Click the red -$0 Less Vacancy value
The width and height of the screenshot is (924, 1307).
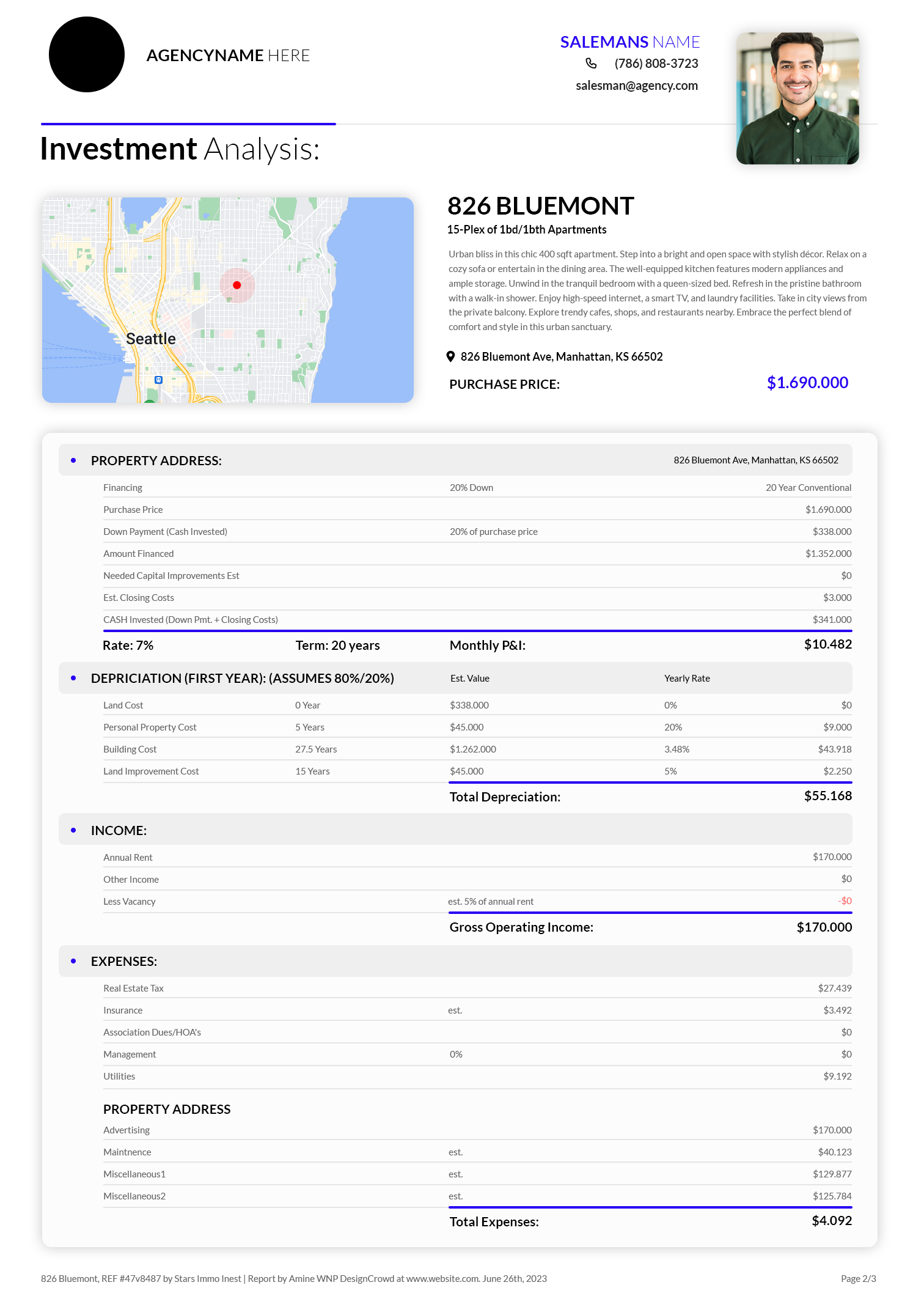(x=845, y=901)
